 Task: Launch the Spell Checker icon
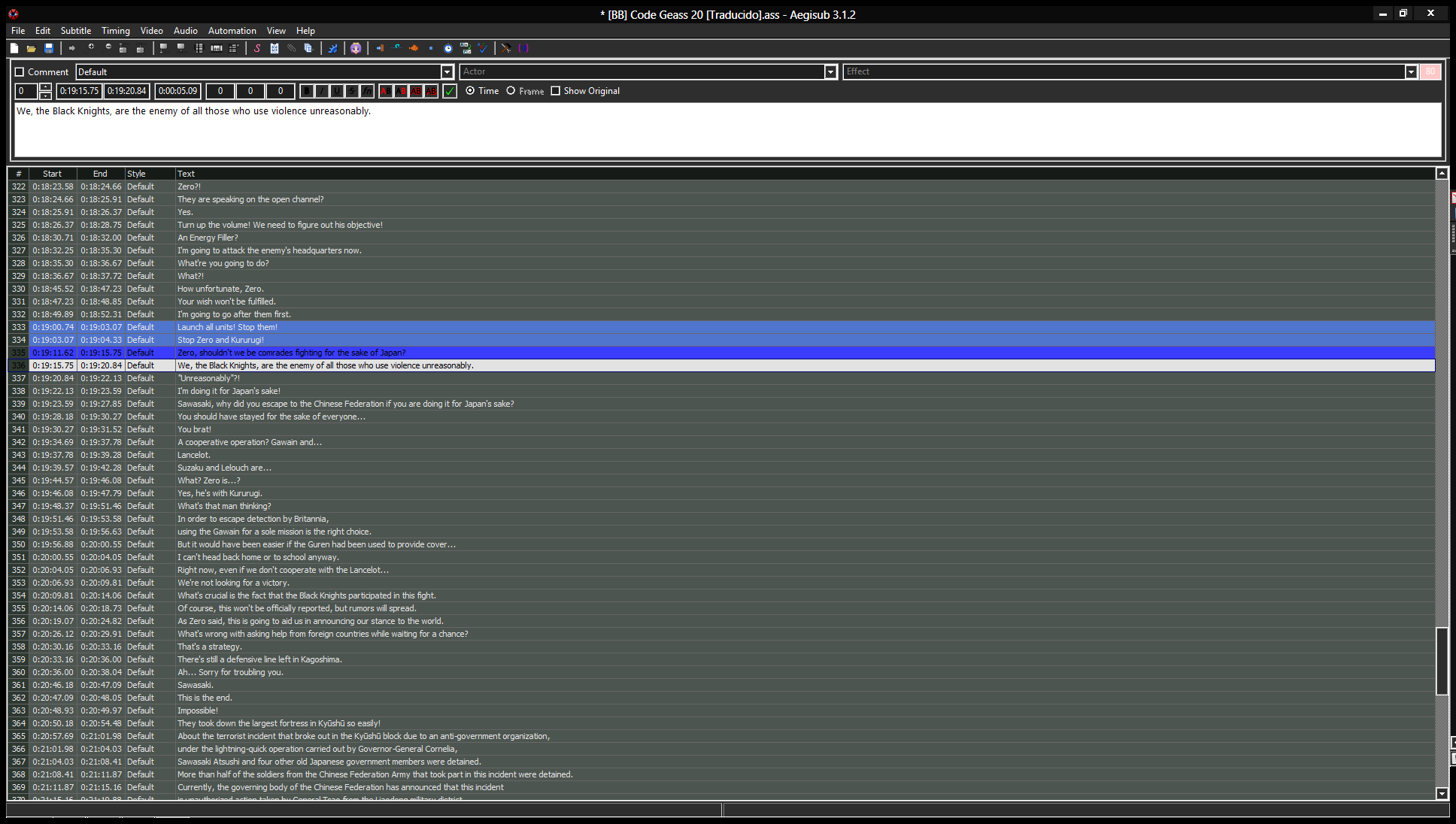click(x=483, y=48)
